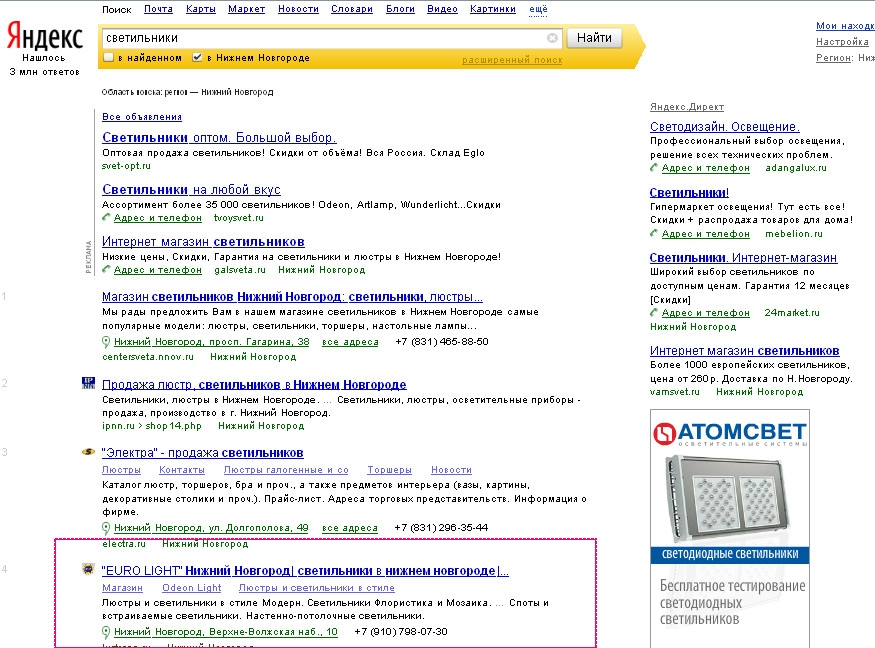Open the Настройка link
875x648 pixels.
click(x=842, y=41)
